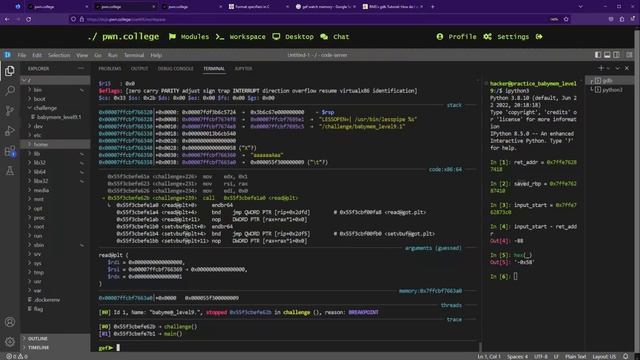
Task: Reload the browser page
Action: coord(29,19)
